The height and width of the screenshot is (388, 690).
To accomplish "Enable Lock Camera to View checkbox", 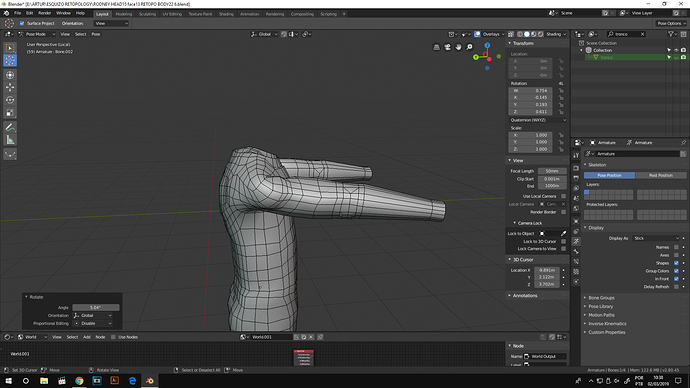I will pyautogui.click(x=563, y=249).
